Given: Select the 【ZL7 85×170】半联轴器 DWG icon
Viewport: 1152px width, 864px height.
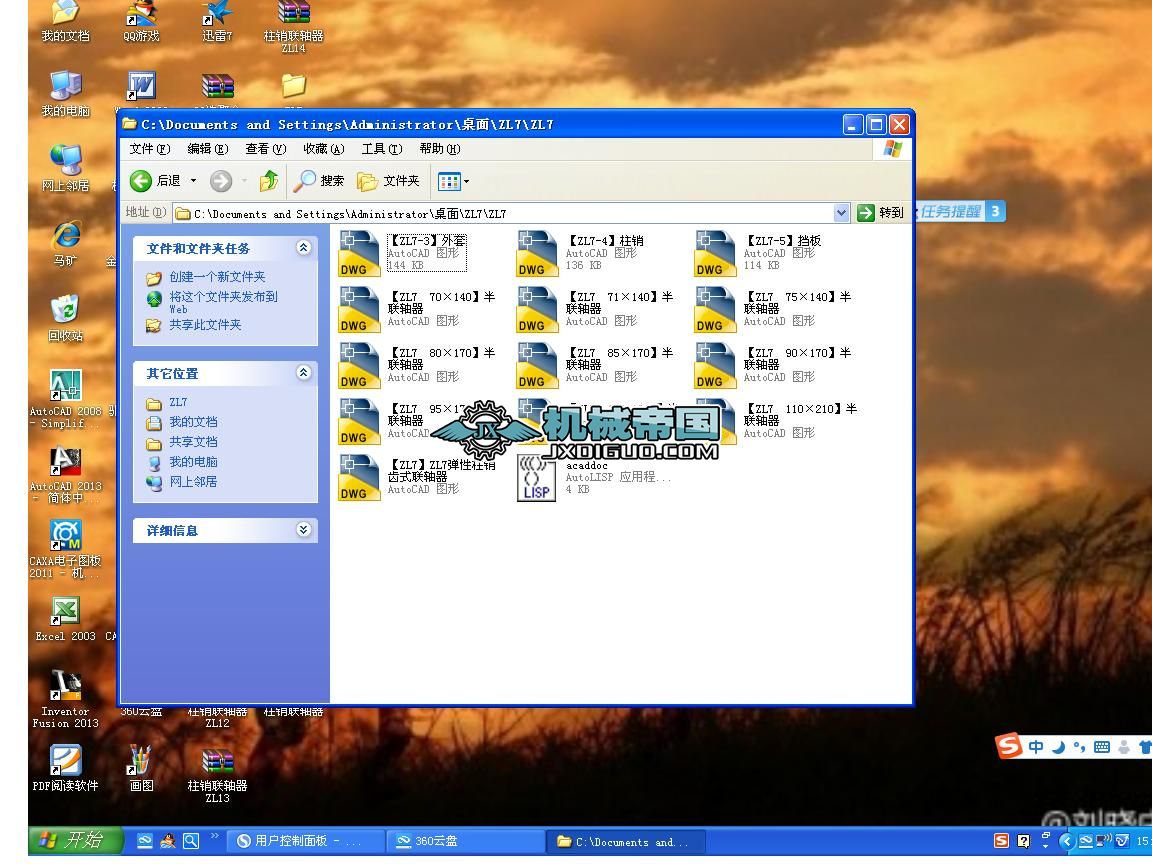Looking at the screenshot, I should [x=537, y=365].
